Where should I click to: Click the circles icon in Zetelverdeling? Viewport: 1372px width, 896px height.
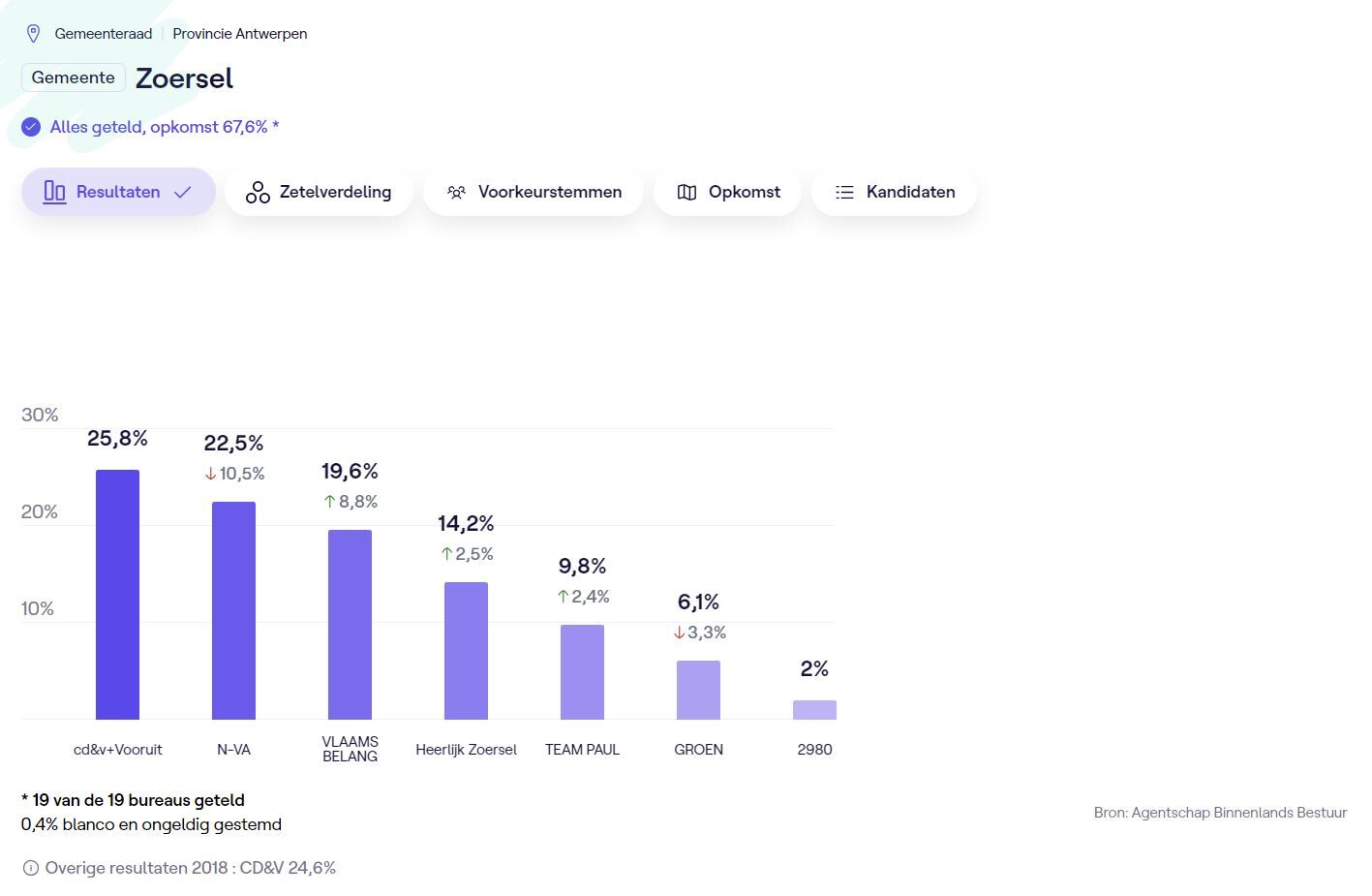click(258, 192)
